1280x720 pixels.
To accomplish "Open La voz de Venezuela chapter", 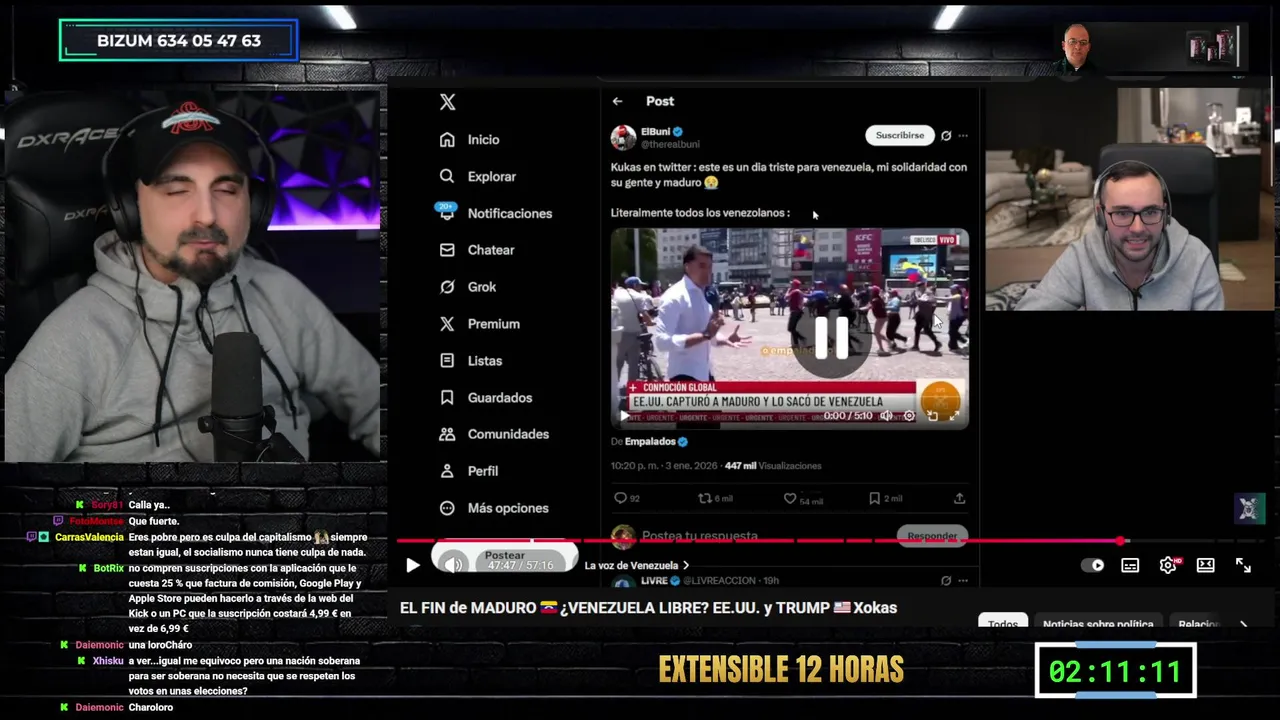I will [x=637, y=566].
